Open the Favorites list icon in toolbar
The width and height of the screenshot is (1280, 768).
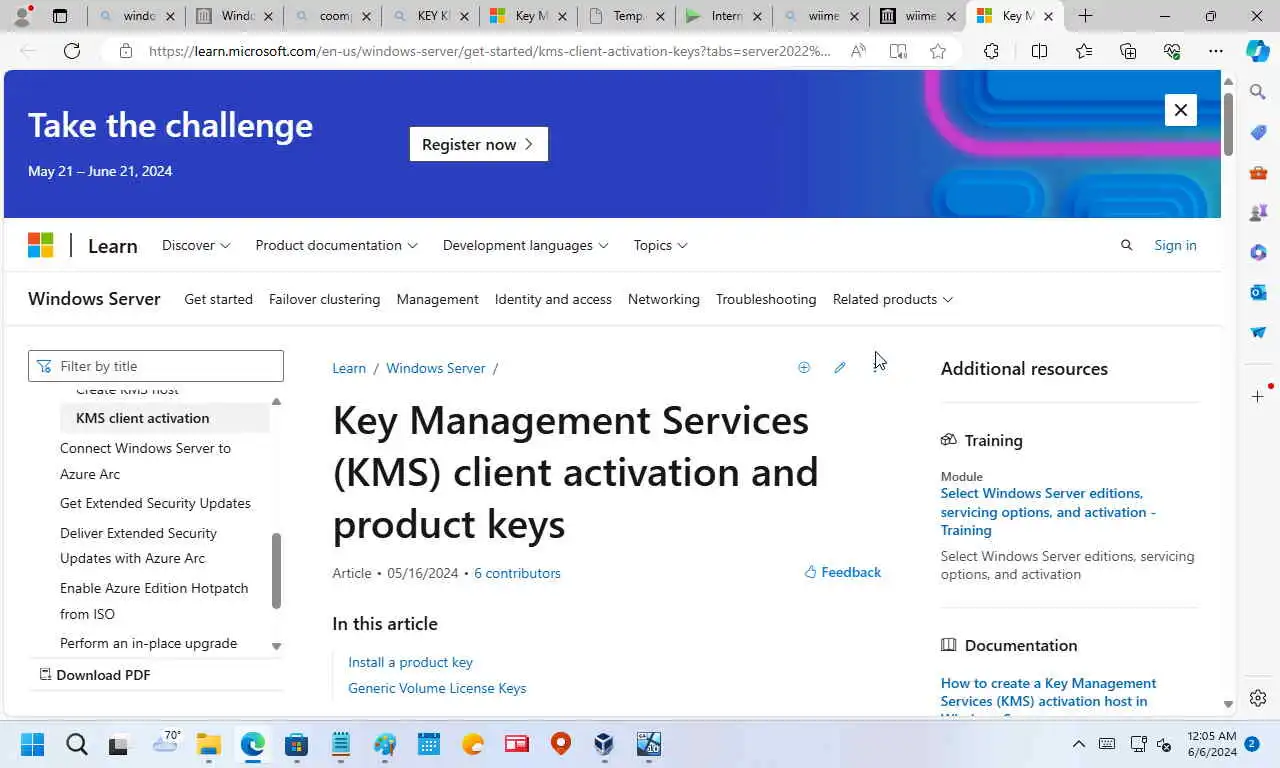[x=1084, y=51]
